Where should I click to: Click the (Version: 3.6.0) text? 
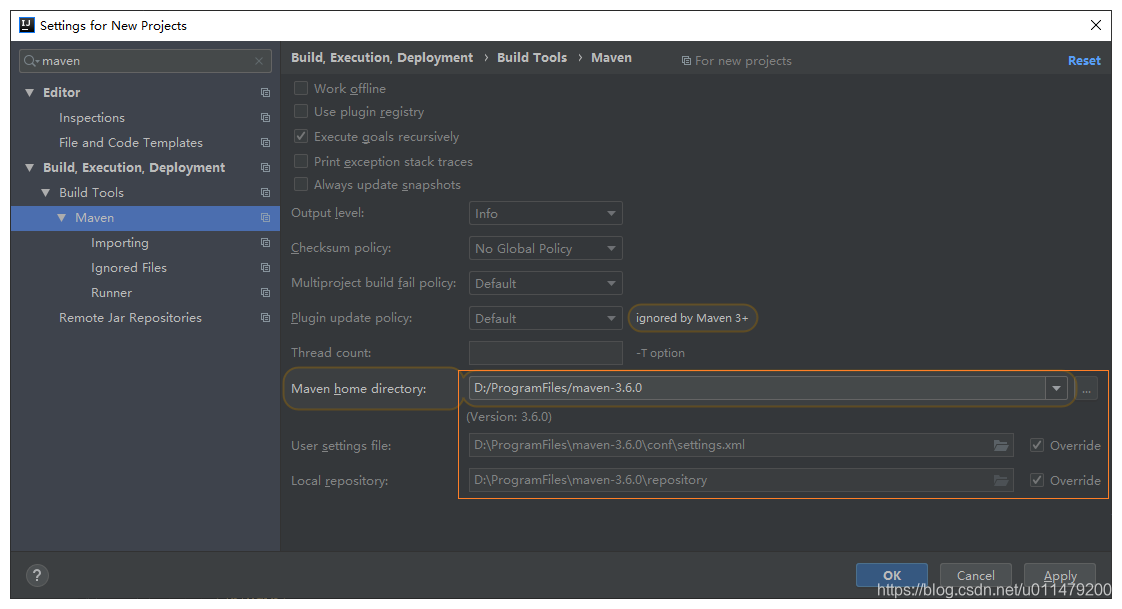tap(509, 416)
